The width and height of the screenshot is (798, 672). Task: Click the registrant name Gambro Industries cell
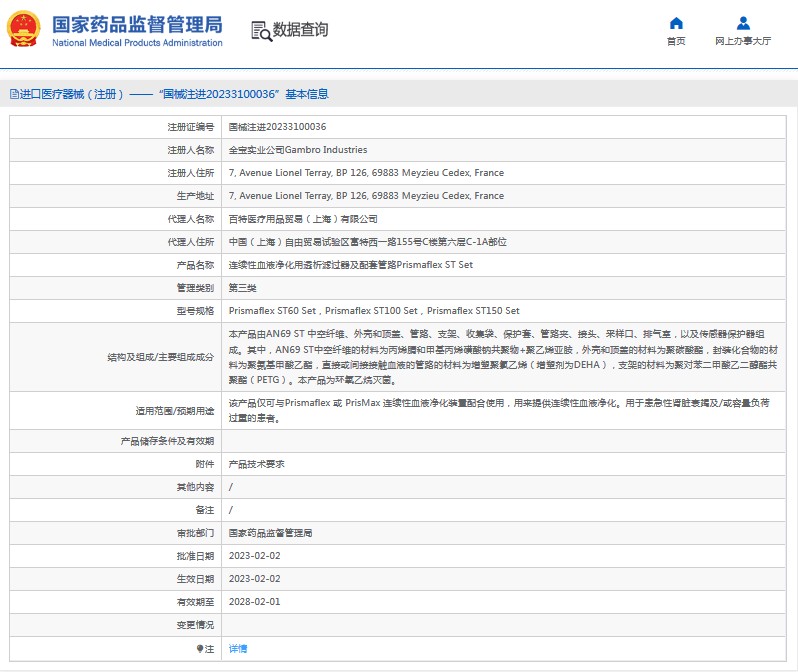tap(297, 150)
